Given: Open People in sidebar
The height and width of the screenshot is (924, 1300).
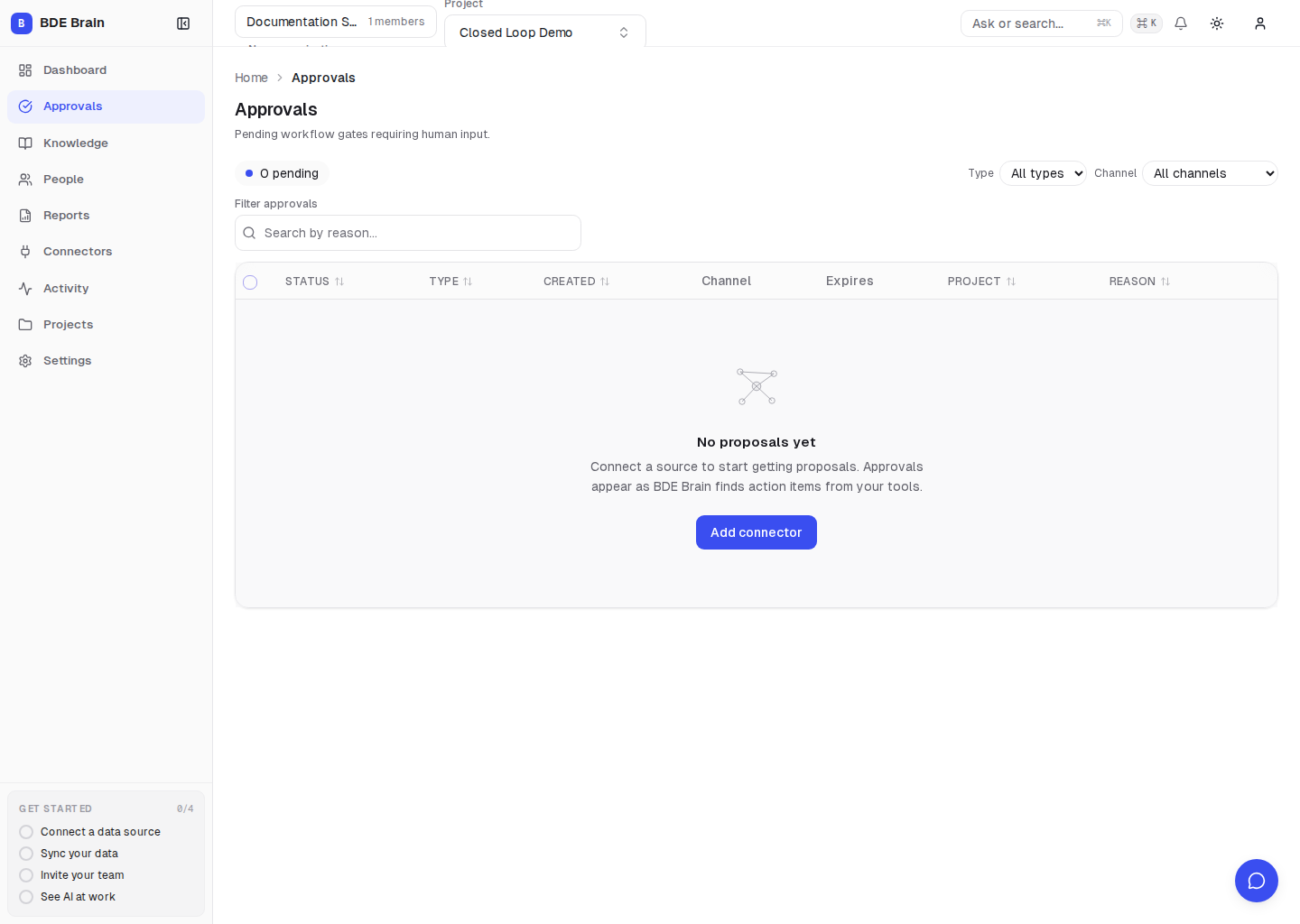Looking at the screenshot, I should coord(107,180).
